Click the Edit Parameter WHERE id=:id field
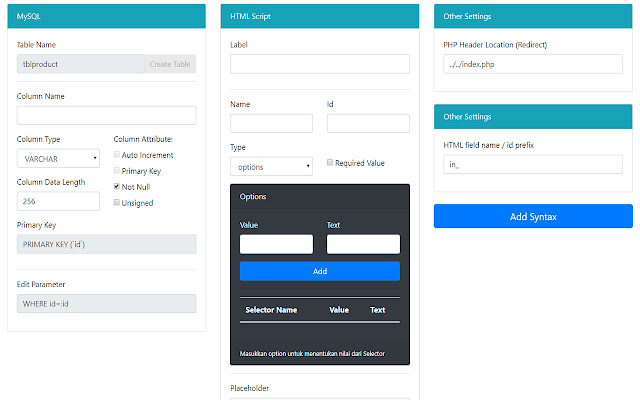640x400 pixels. [x=107, y=304]
